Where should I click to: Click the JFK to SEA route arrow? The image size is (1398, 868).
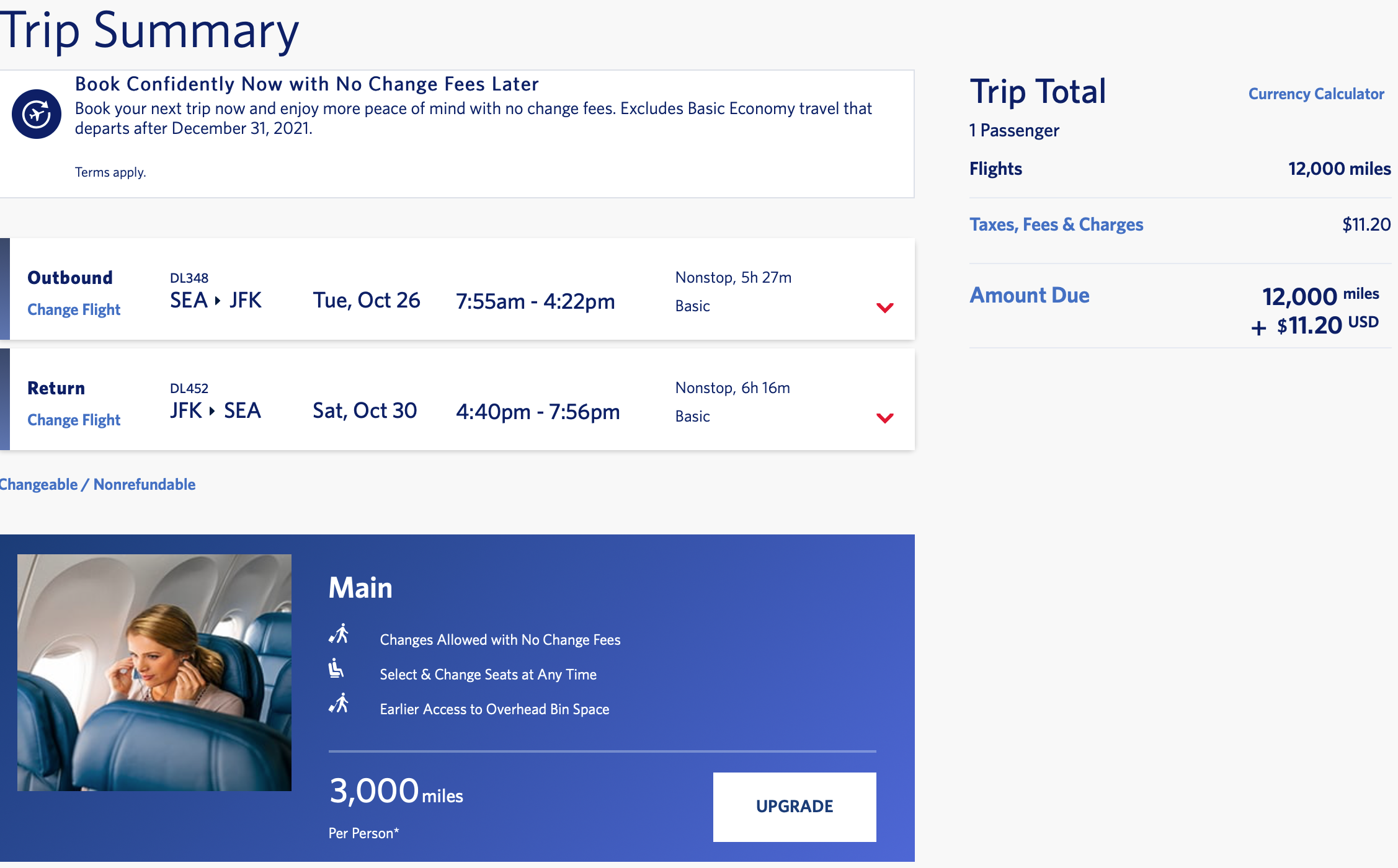pyautogui.click(x=212, y=411)
